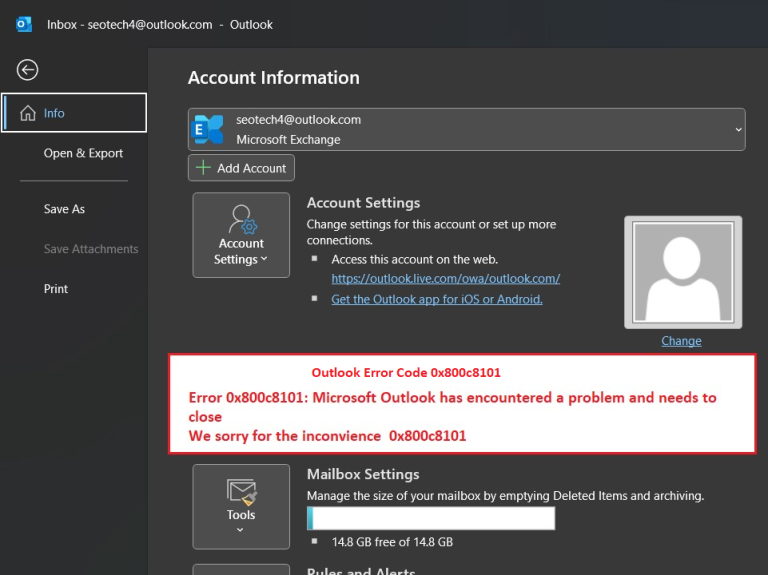Click the green plus icon on Add Account

(x=203, y=168)
